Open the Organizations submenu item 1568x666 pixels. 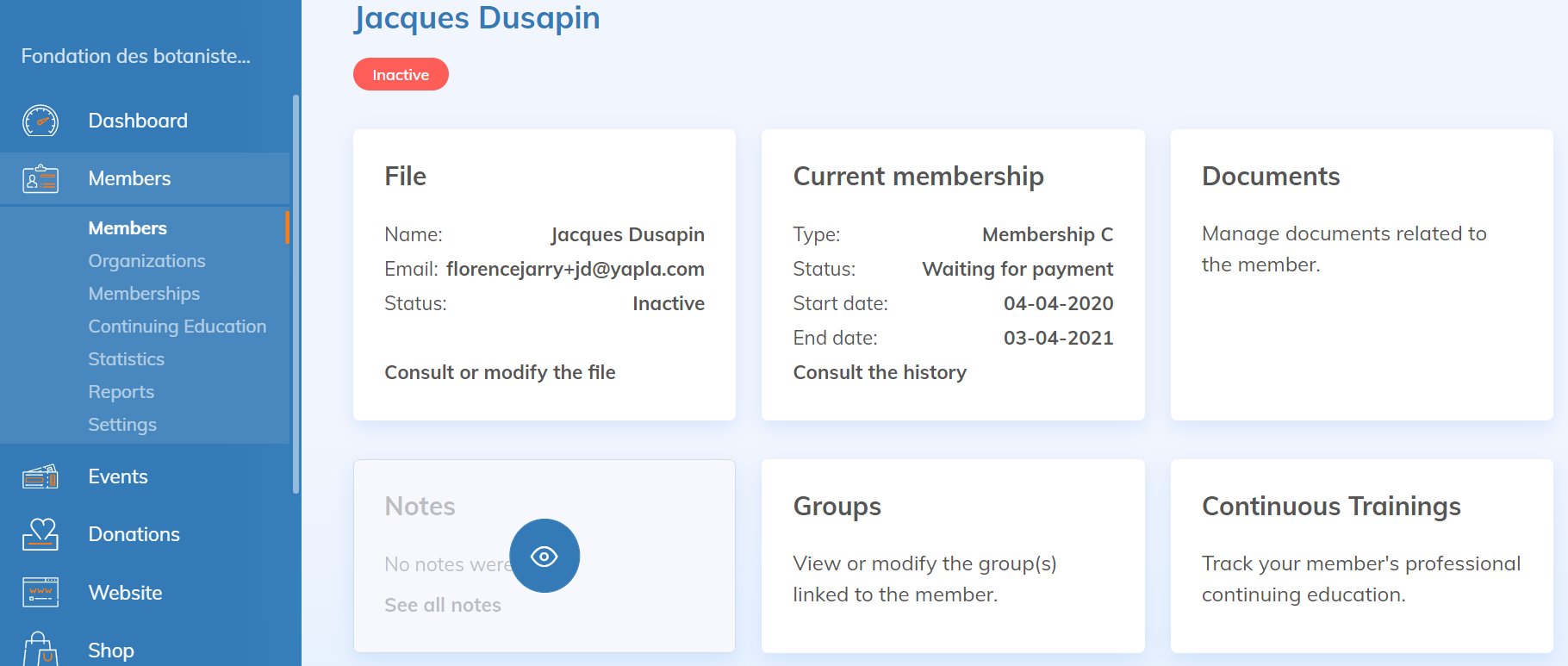[146, 261]
